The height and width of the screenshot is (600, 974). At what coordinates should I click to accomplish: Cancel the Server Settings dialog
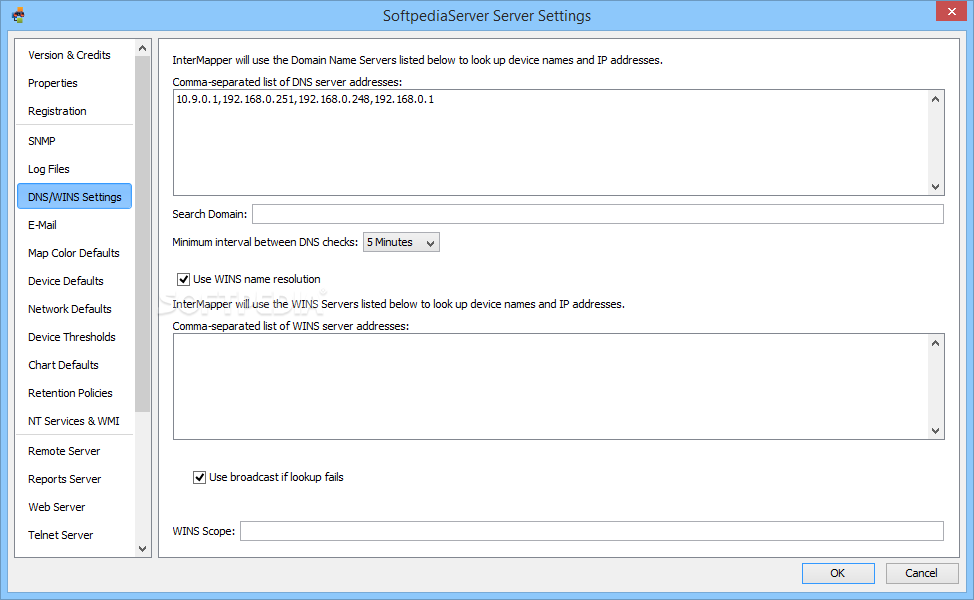pyautogui.click(x=921, y=573)
